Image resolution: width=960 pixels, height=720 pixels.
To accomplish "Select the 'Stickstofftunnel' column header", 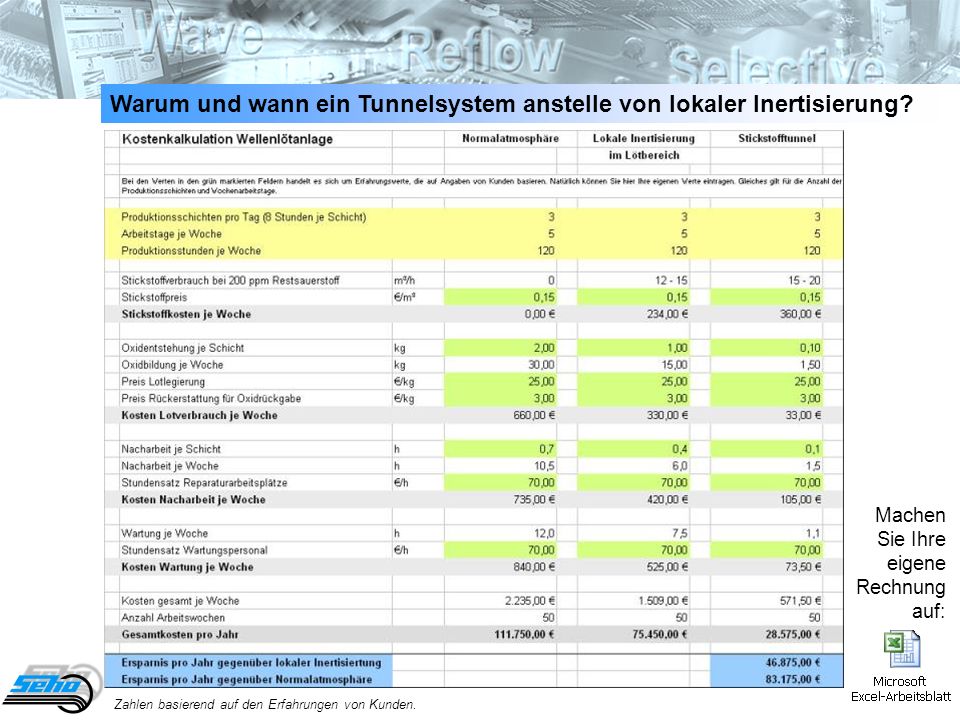I will click(x=777, y=138).
